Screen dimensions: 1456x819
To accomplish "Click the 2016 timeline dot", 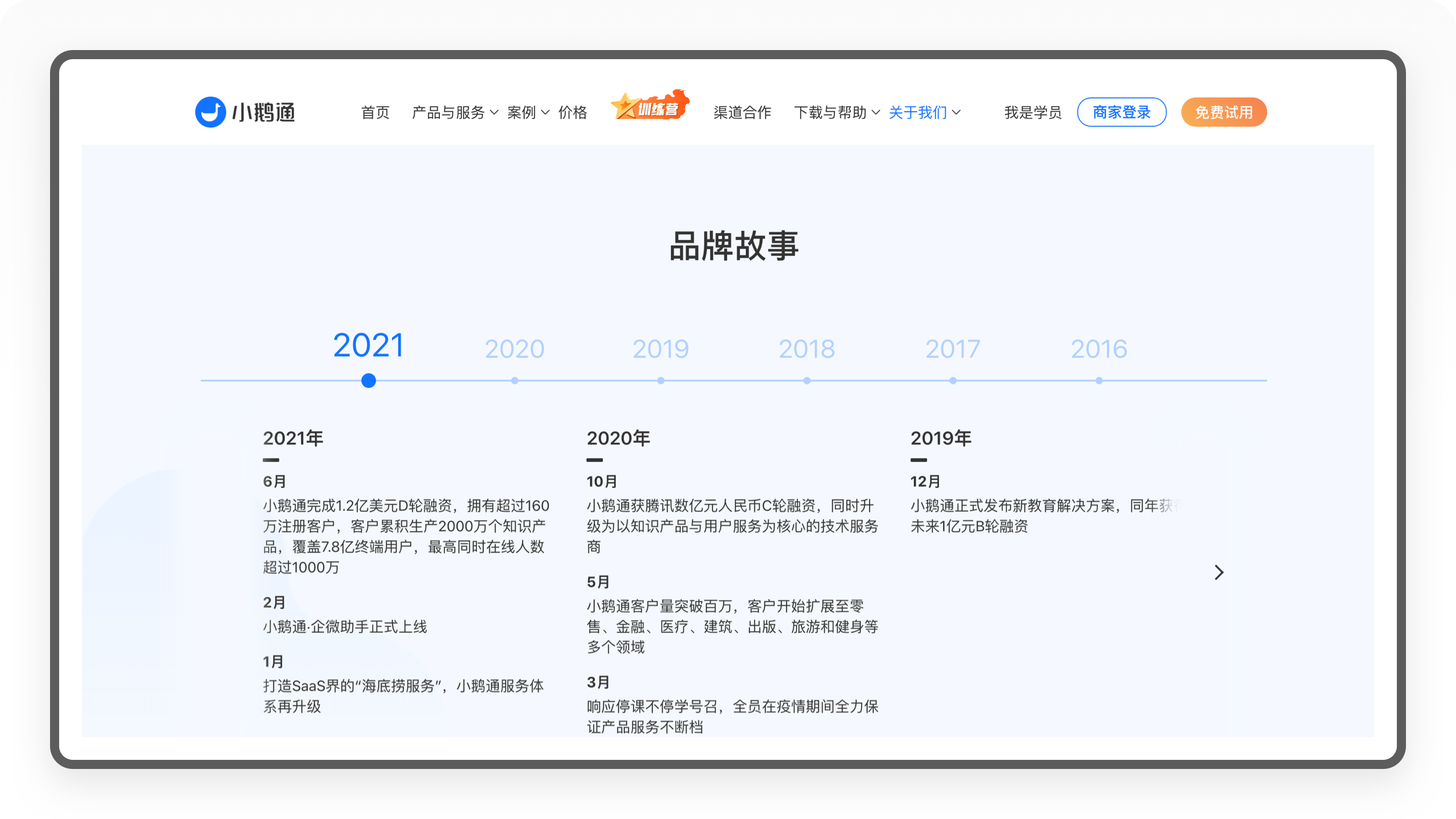I will (1099, 380).
